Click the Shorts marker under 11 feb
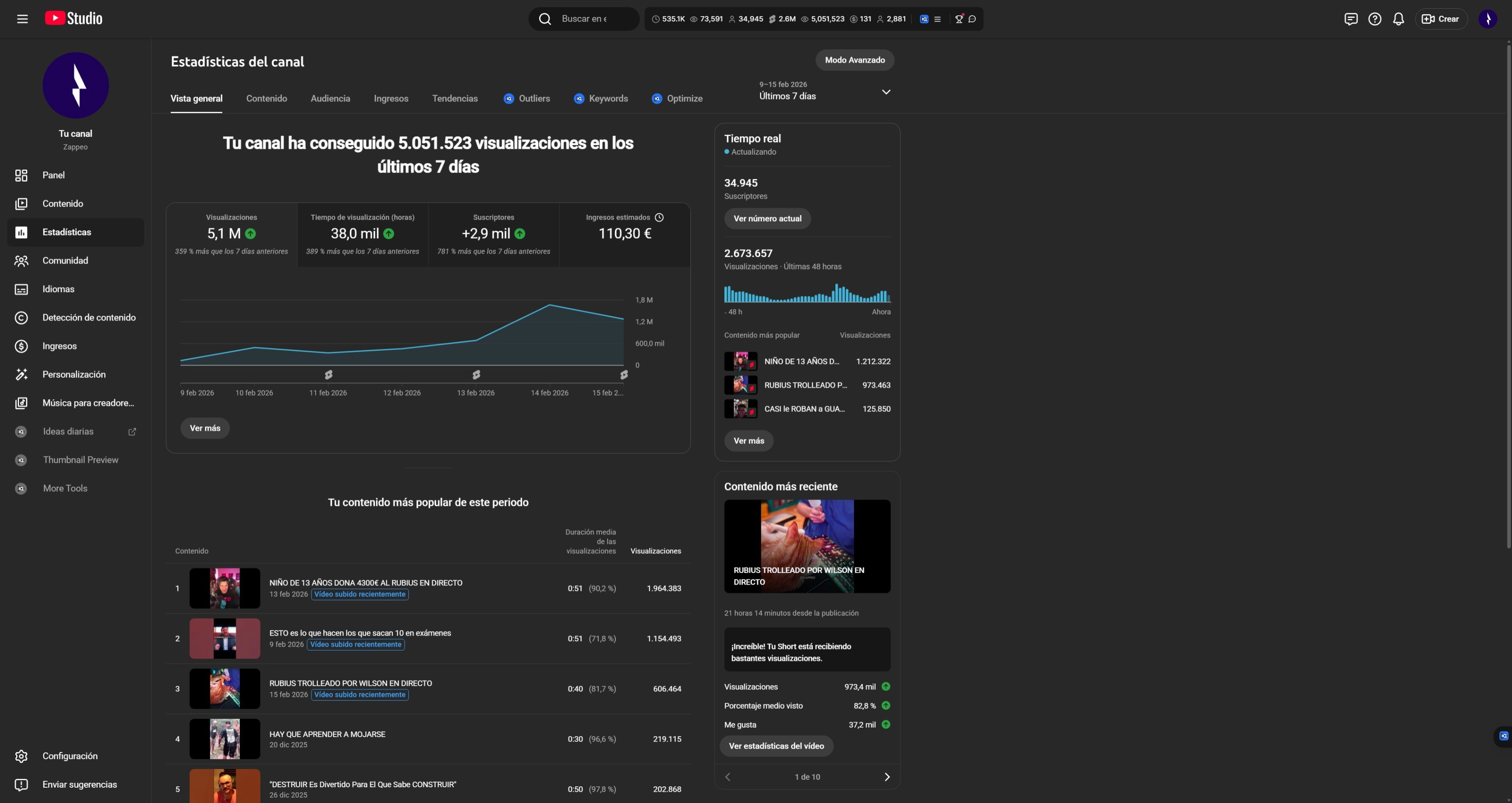This screenshot has width=1512, height=803. point(329,375)
